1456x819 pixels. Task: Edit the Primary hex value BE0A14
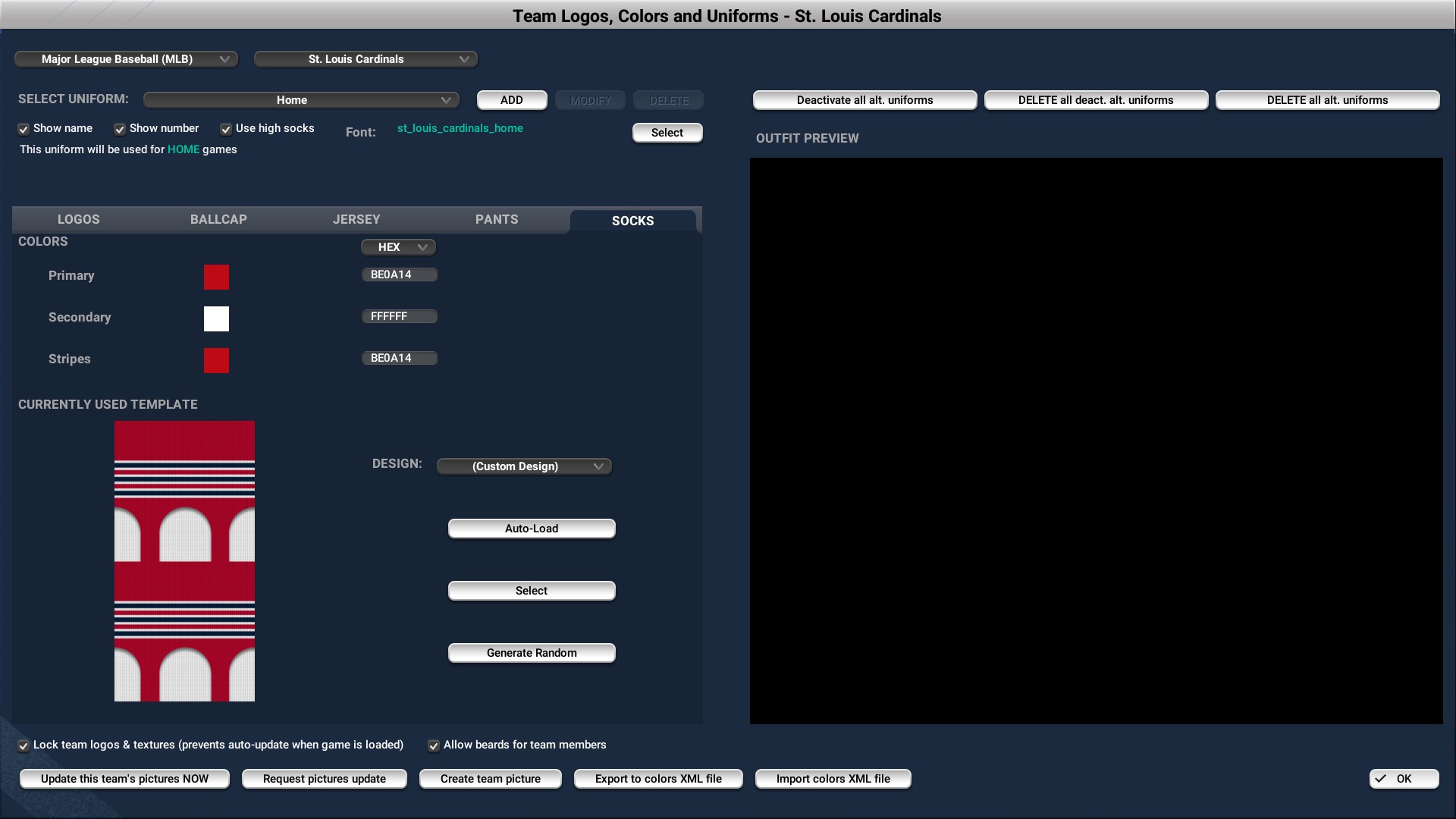coord(399,275)
